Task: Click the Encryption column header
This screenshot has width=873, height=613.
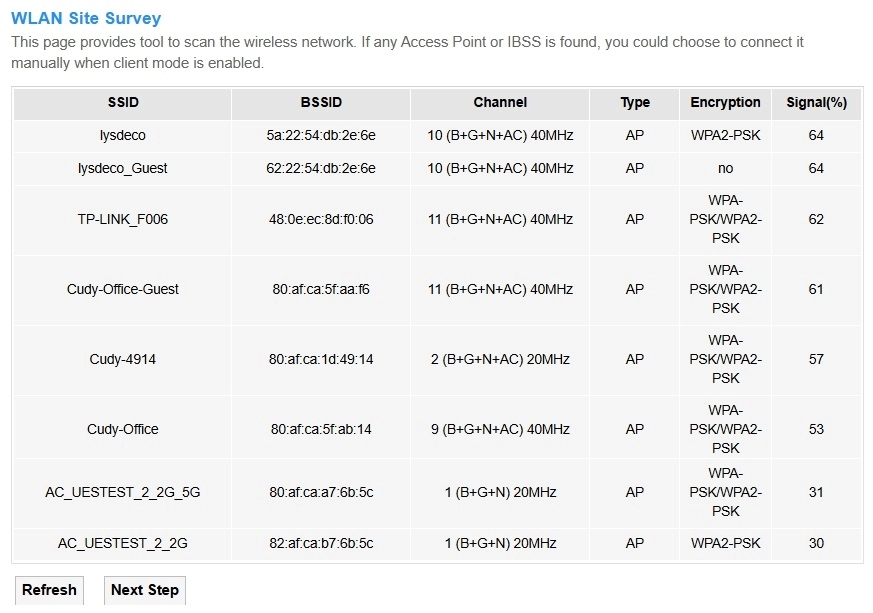Action: [x=725, y=102]
